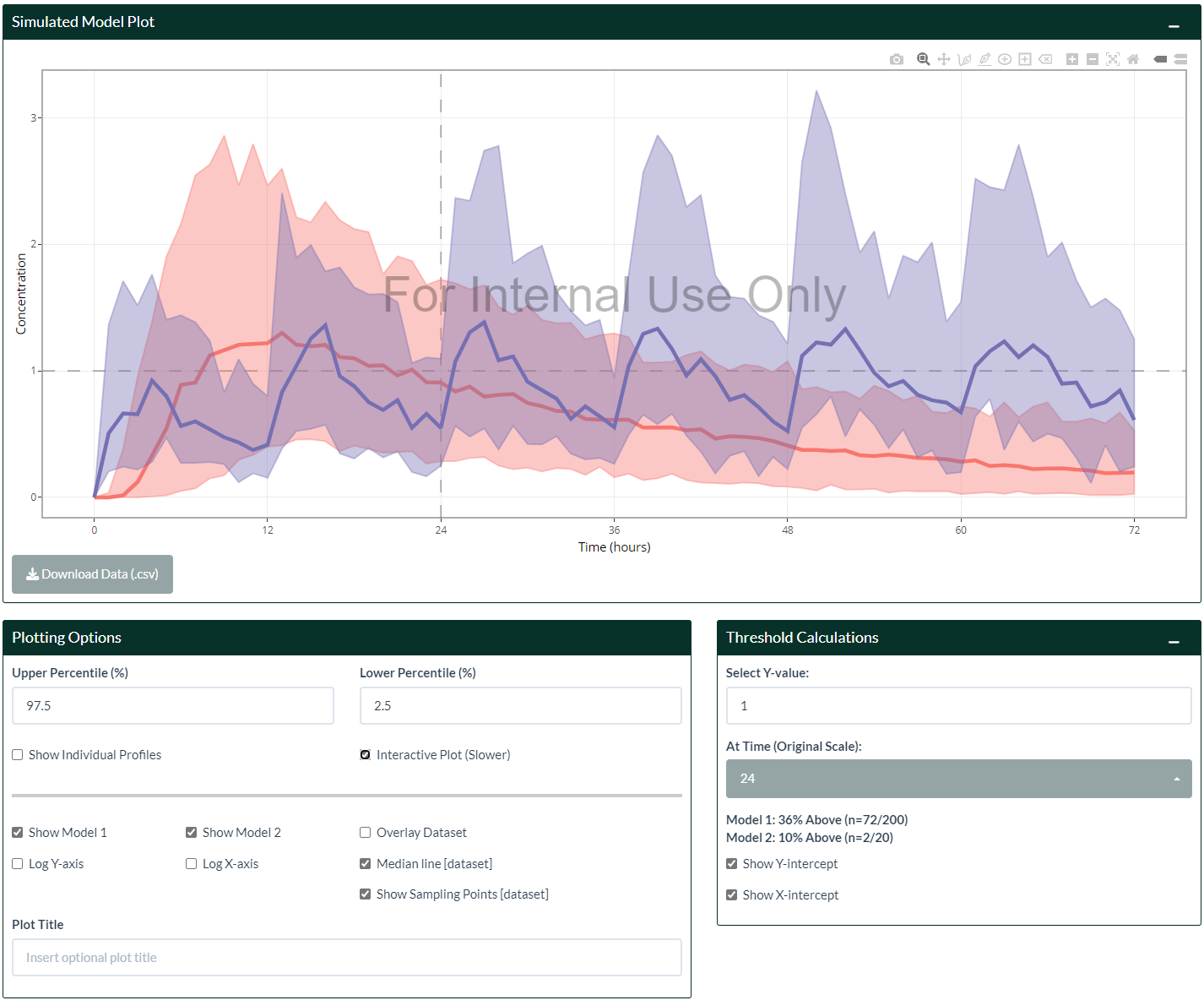Click the Autoscale icon in plot toolbar
The image size is (1204, 1000).
pos(1113,59)
